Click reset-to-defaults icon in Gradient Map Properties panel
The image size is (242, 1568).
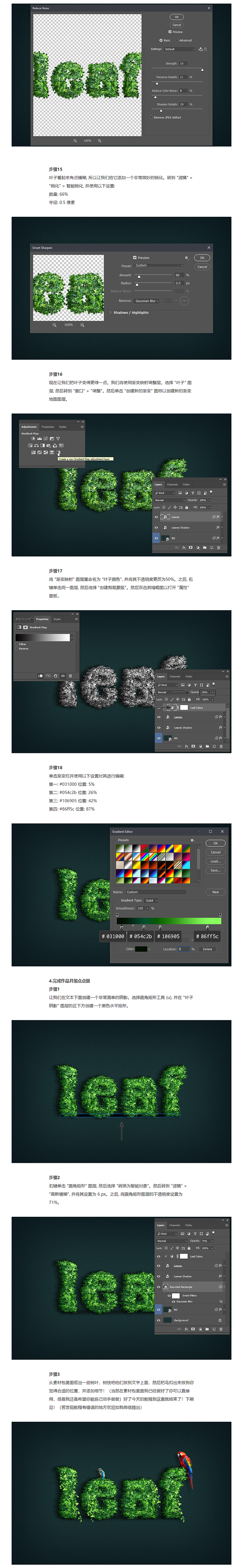click(55, 676)
